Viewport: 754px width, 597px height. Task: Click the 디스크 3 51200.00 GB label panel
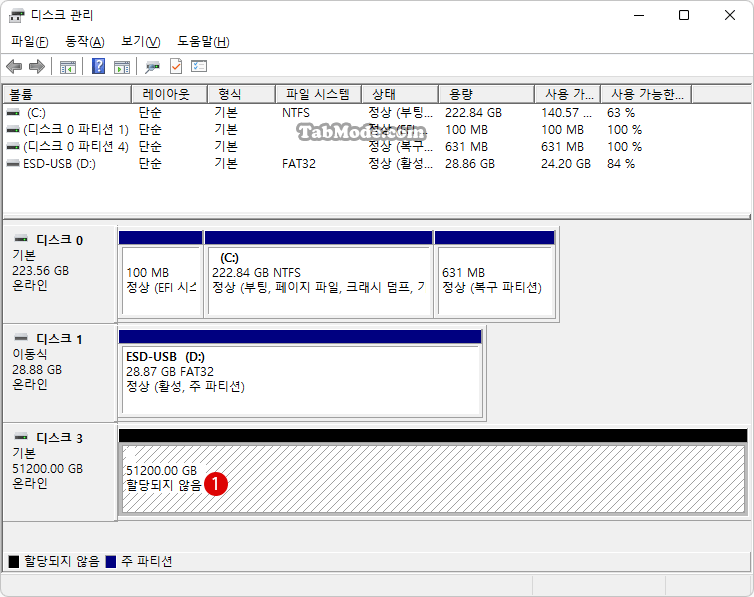pos(59,473)
